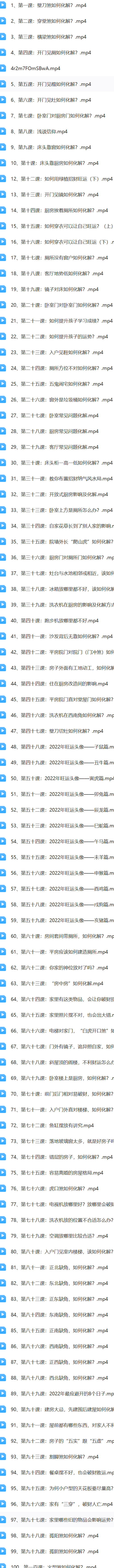Select file 第八十一课 正北缺角如何化解
The height and width of the screenshot is (1568, 114).
[x=57, y=1267]
